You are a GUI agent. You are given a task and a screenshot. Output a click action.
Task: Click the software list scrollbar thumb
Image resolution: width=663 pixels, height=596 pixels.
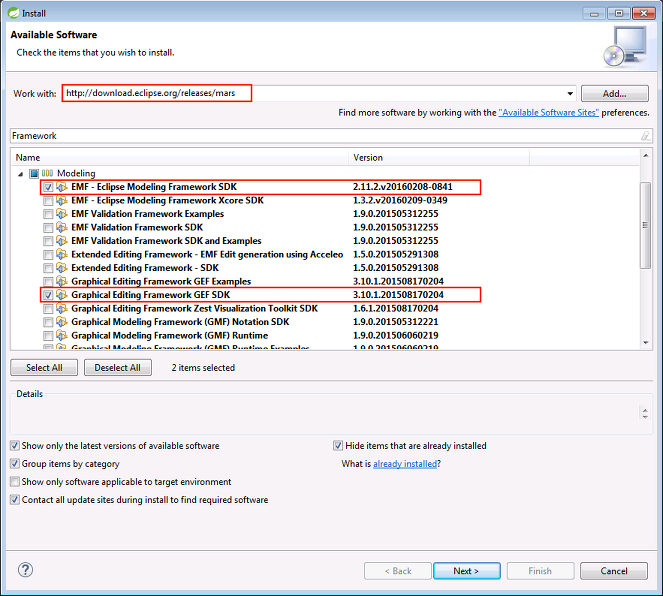[x=646, y=225]
